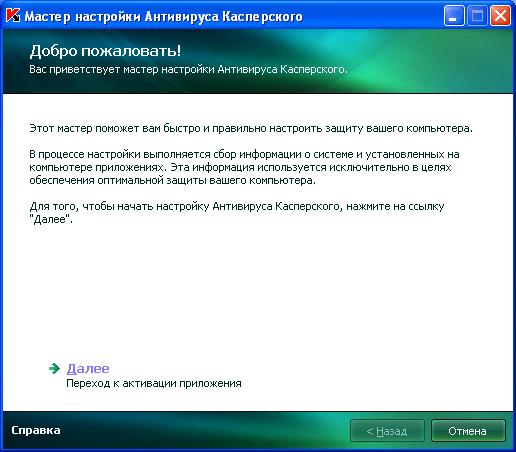Click the dark footer bar between Справка and Назад
516x452 pixels.
pyautogui.click(x=205, y=431)
